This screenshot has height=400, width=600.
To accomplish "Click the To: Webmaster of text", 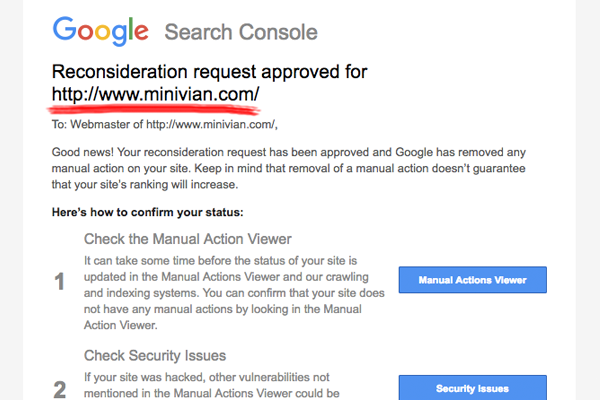I will point(97,125).
